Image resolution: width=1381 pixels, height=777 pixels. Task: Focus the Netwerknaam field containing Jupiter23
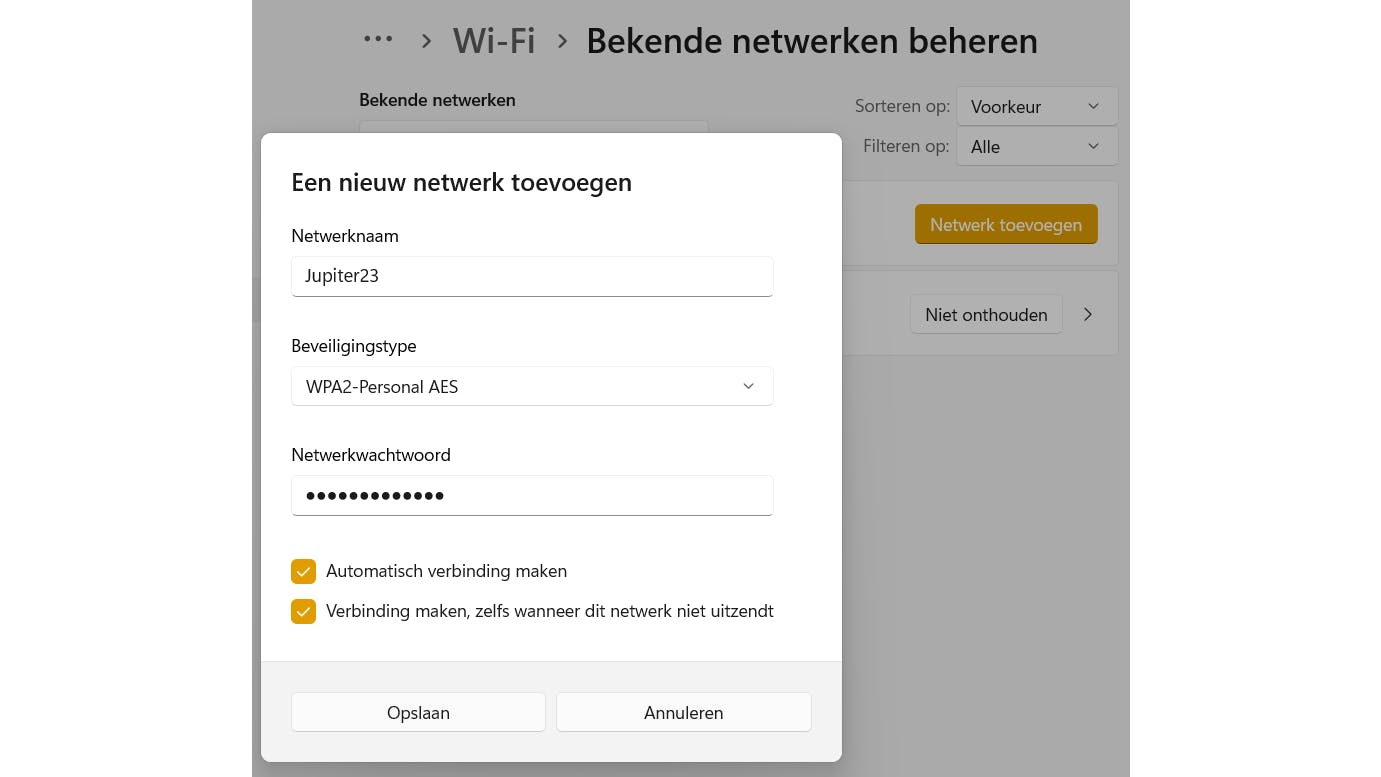pos(532,276)
